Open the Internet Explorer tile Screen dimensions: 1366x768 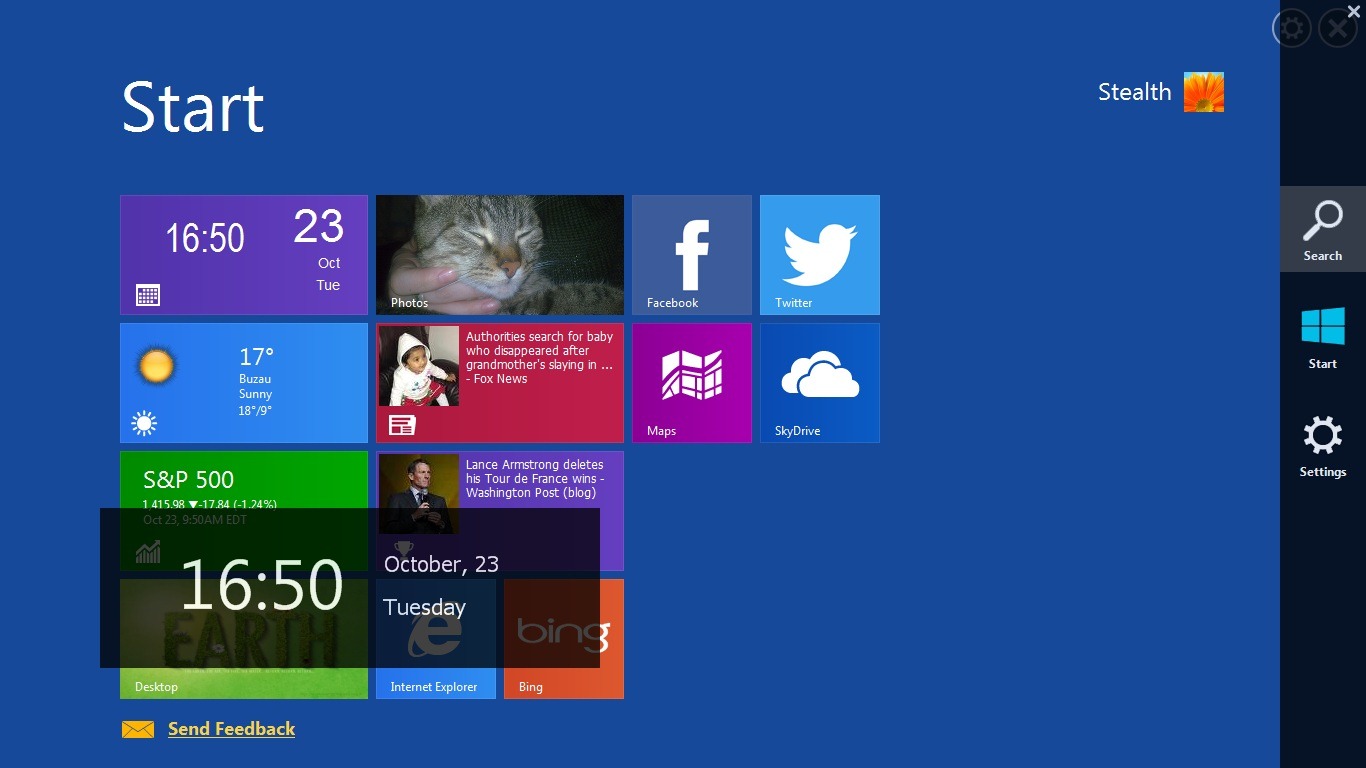[x=436, y=639]
